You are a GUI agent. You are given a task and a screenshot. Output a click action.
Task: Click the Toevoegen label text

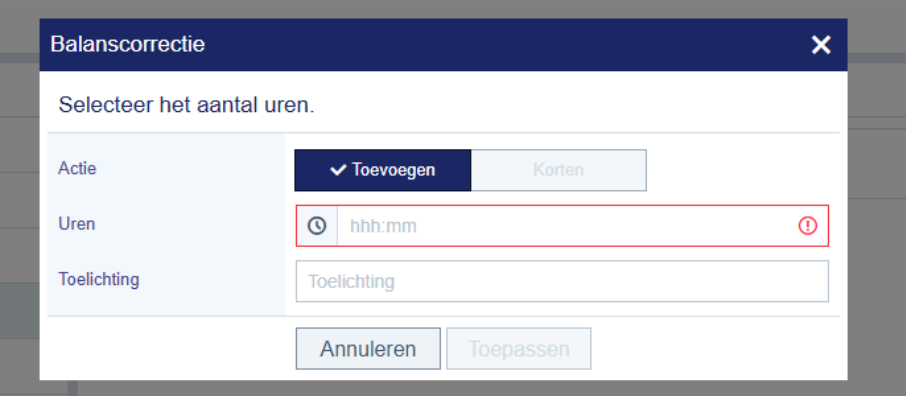coord(393,170)
